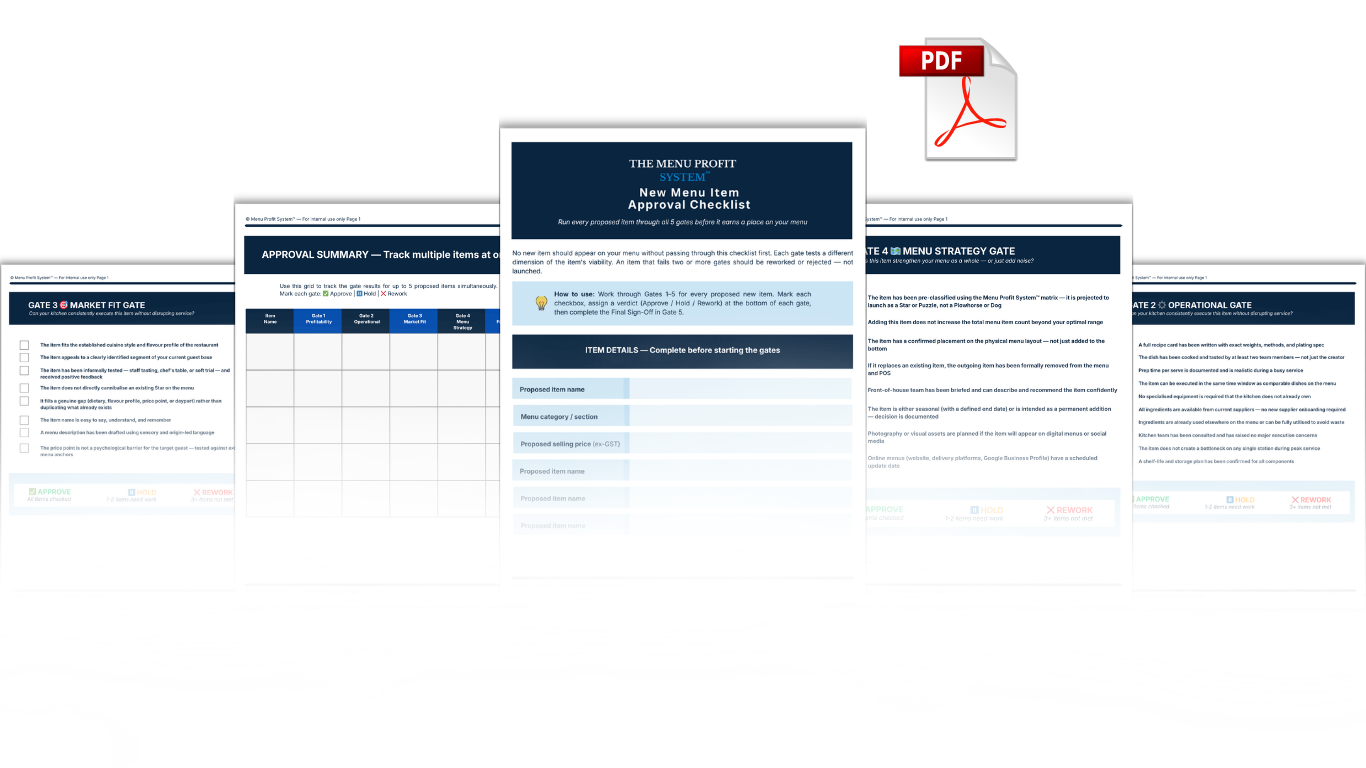Tick the 'fits the established cuisine style' checkbox

point(24,345)
